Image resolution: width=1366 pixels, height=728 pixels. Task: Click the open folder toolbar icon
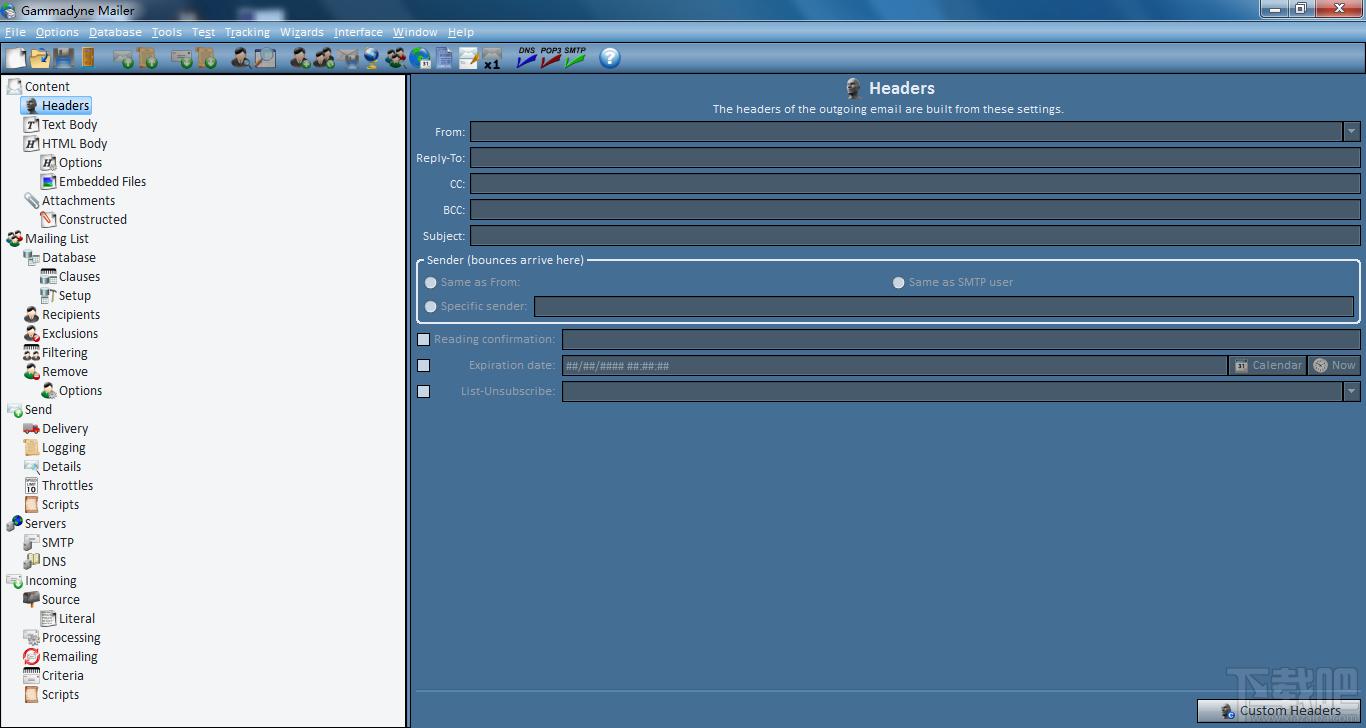pos(40,58)
